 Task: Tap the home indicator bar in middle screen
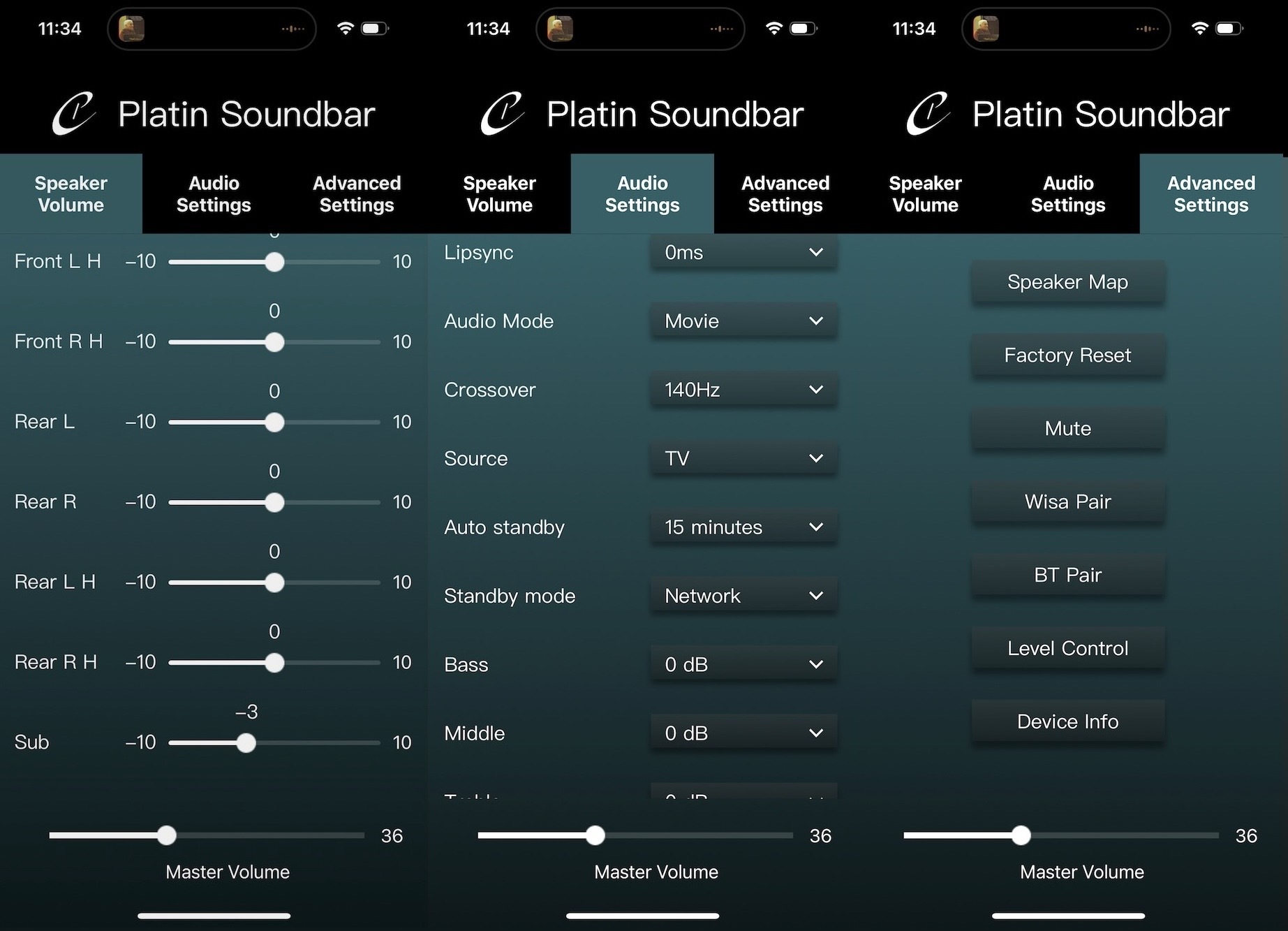pyautogui.click(x=642, y=916)
